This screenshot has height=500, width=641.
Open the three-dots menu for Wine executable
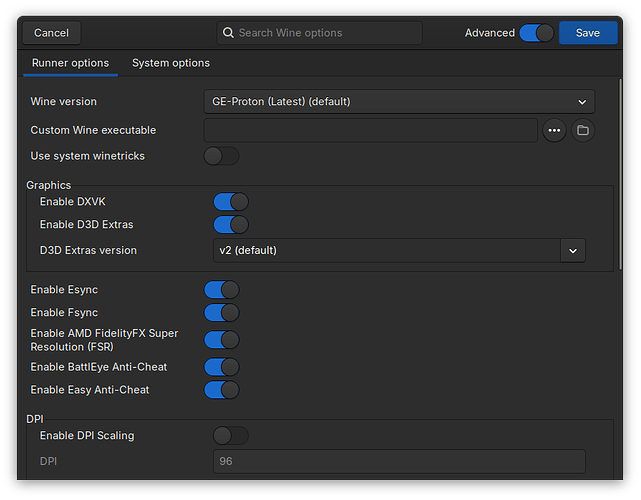pyautogui.click(x=554, y=130)
